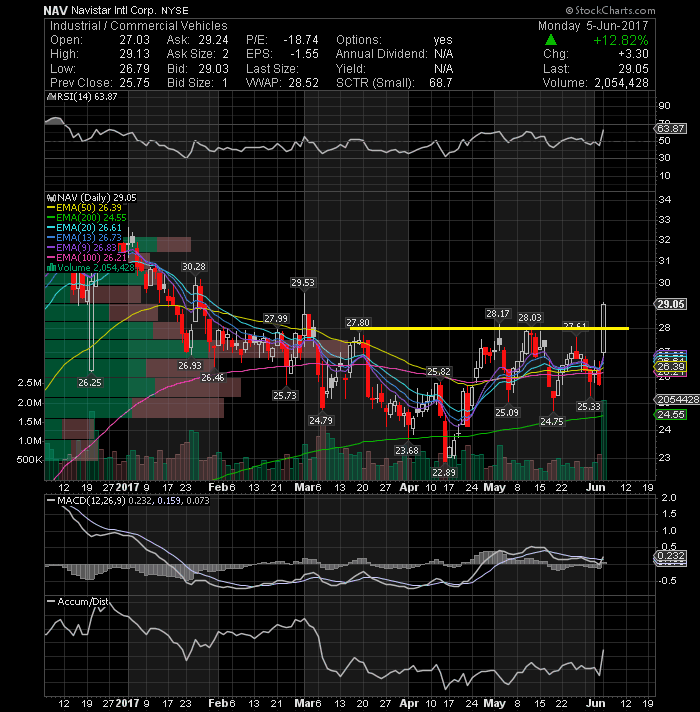
Task: Click the tall green latest volume bar
Action: pos(603,440)
